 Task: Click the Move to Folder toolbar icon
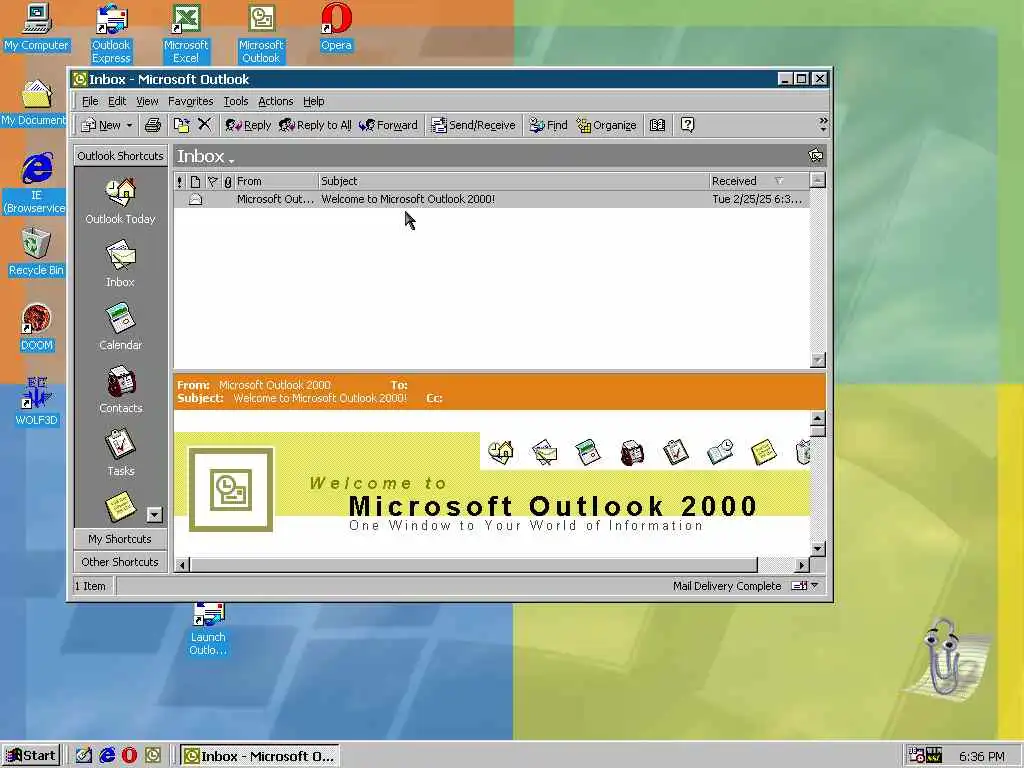pos(181,125)
